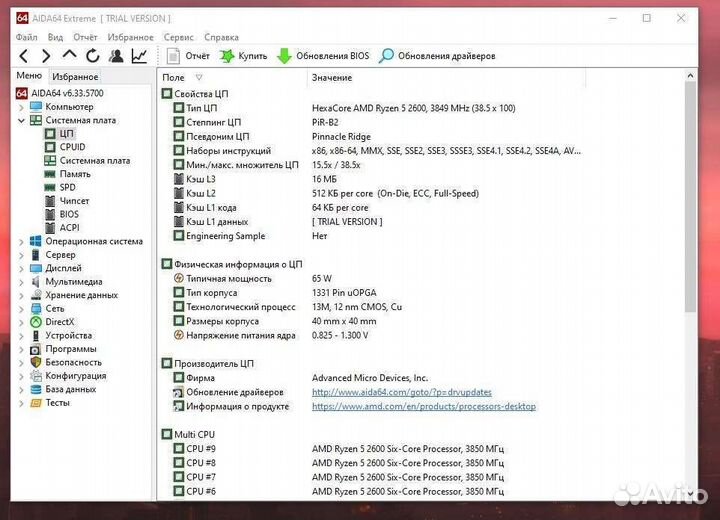Go up one level with the up arrow
The height and width of the screenshot is (520, 720).
point(70,56)
